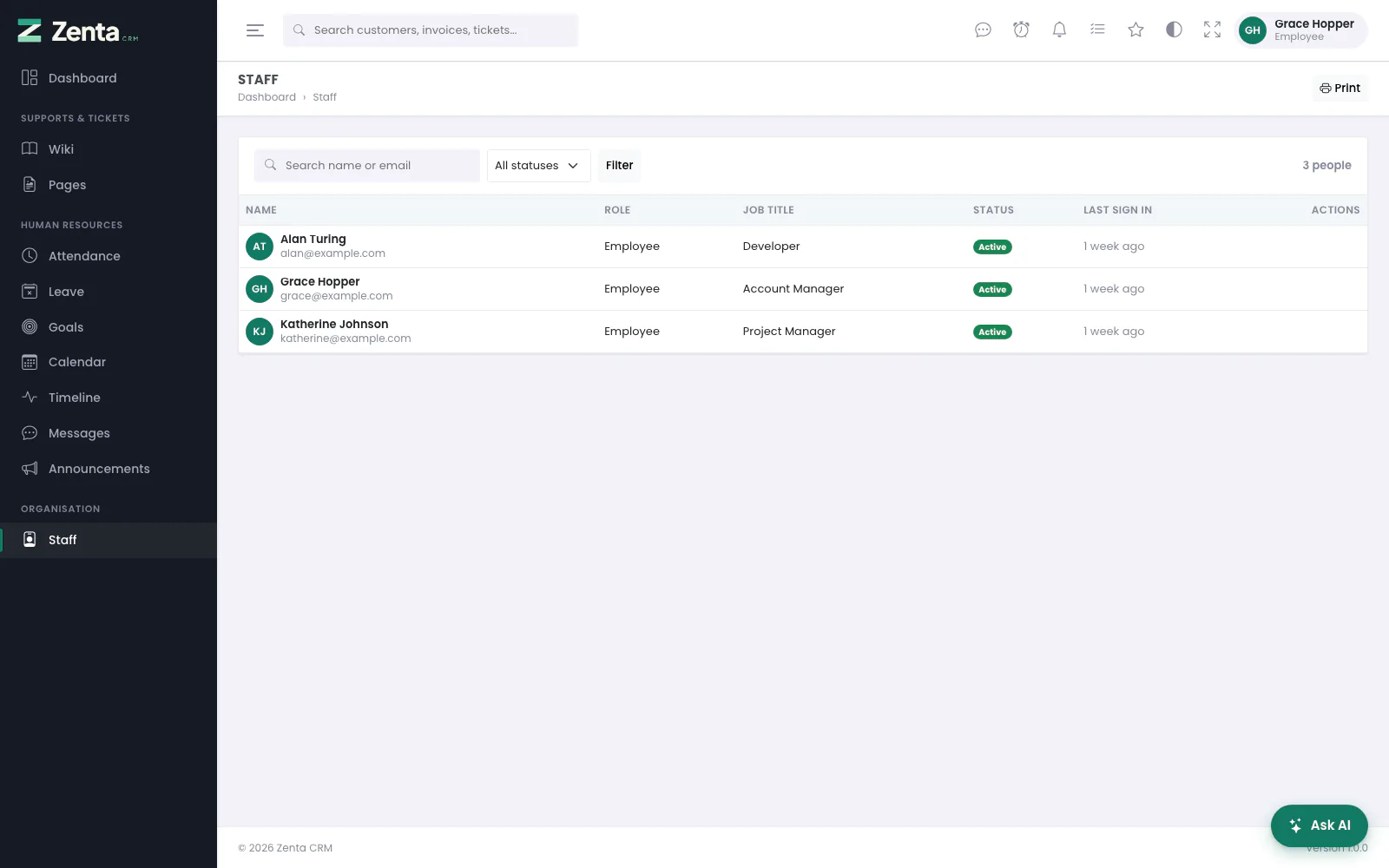Click the favorites star icon
Viewport: 1389px width, 868px height.
1136,30
